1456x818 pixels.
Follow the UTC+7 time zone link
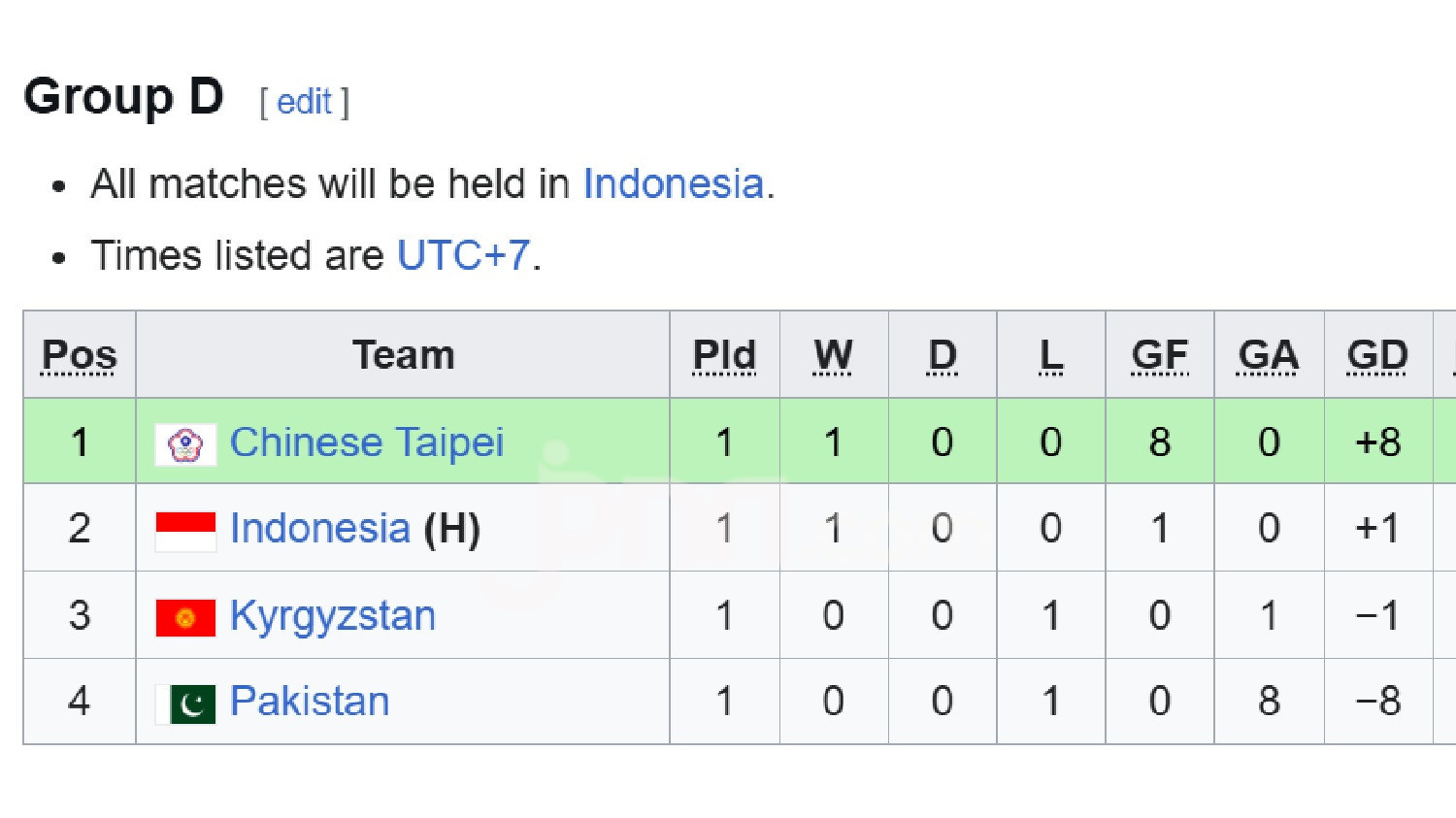click(x=463, y=255)
